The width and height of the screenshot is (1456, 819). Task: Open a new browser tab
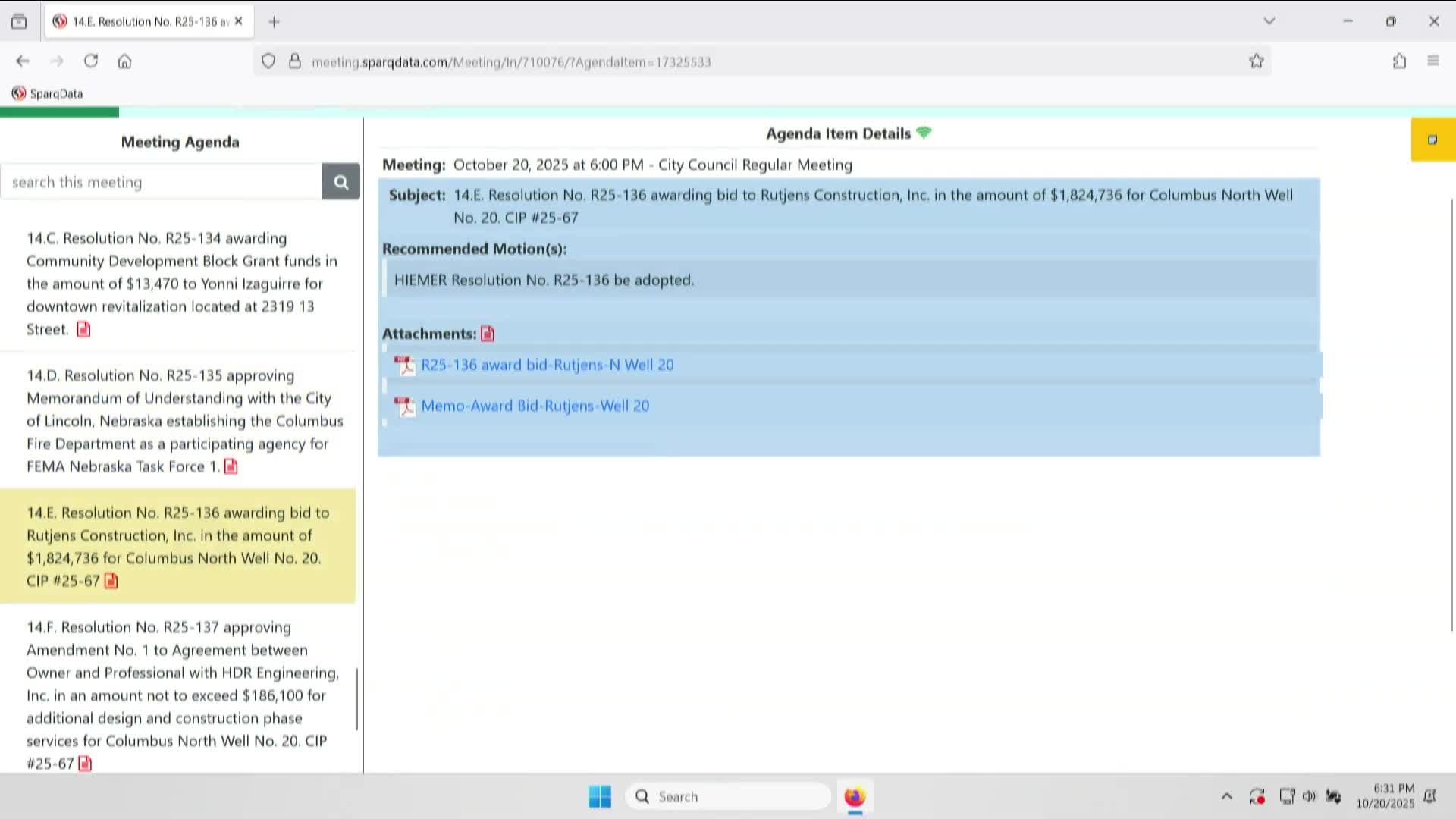[x=274, y=21]
